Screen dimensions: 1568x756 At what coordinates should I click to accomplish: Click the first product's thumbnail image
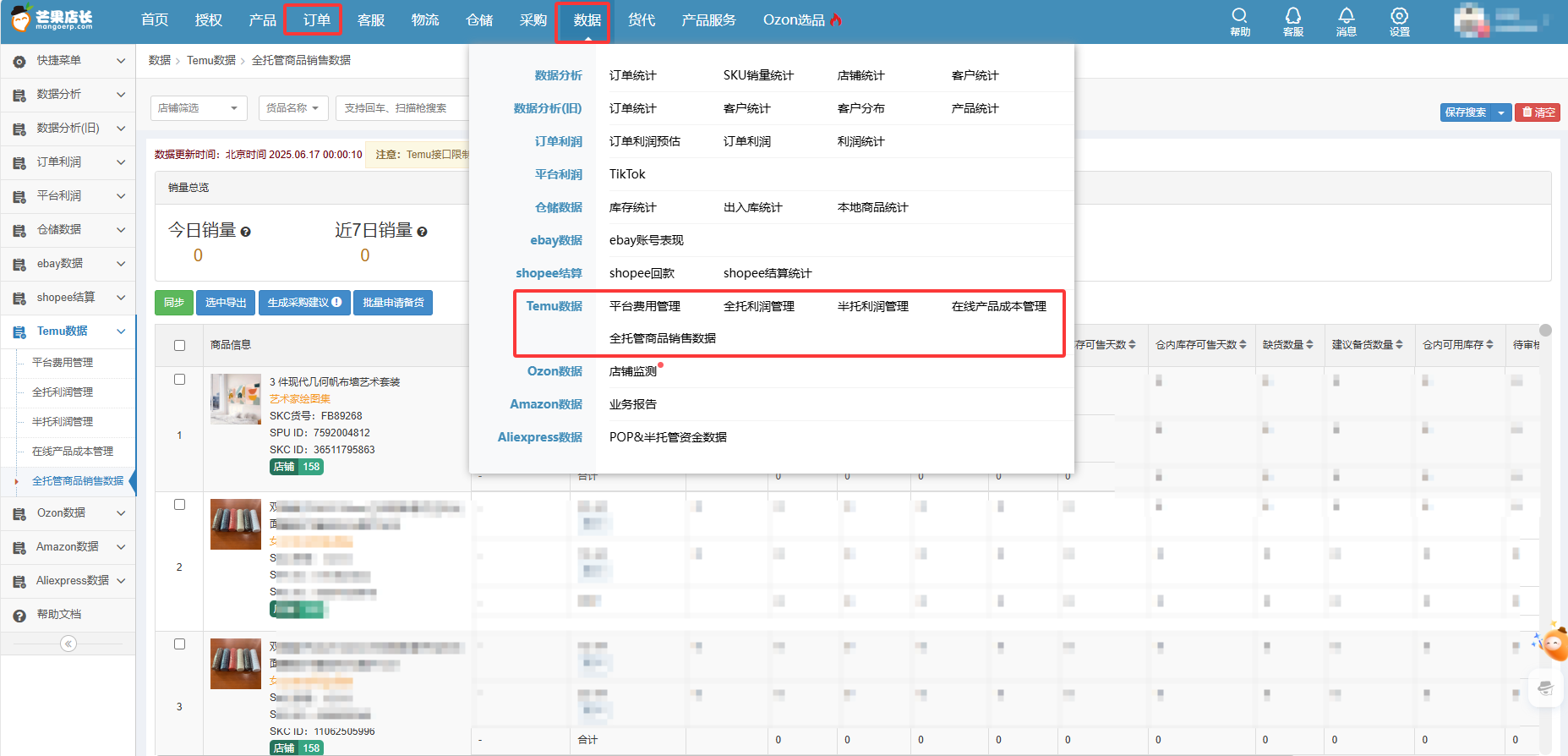235,398
